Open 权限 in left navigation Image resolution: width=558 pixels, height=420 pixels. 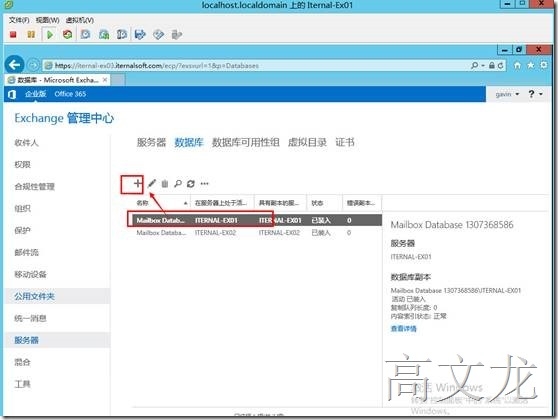22,165
